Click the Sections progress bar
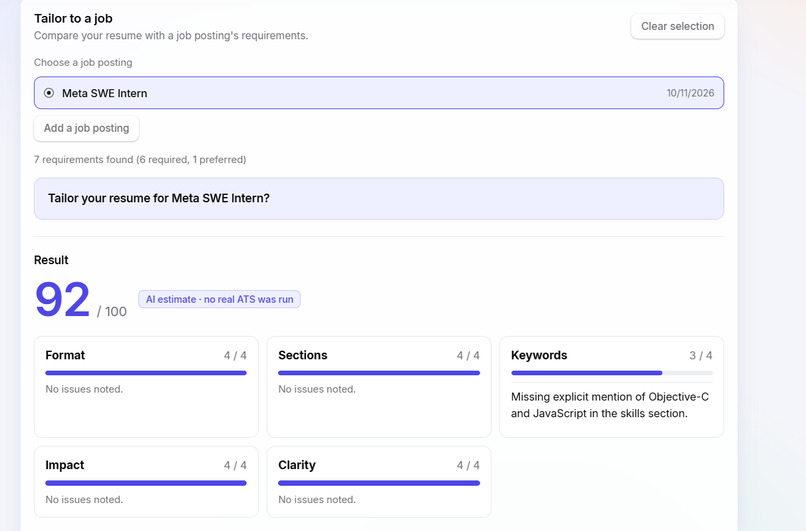The image size is (806, 531). 379,373
